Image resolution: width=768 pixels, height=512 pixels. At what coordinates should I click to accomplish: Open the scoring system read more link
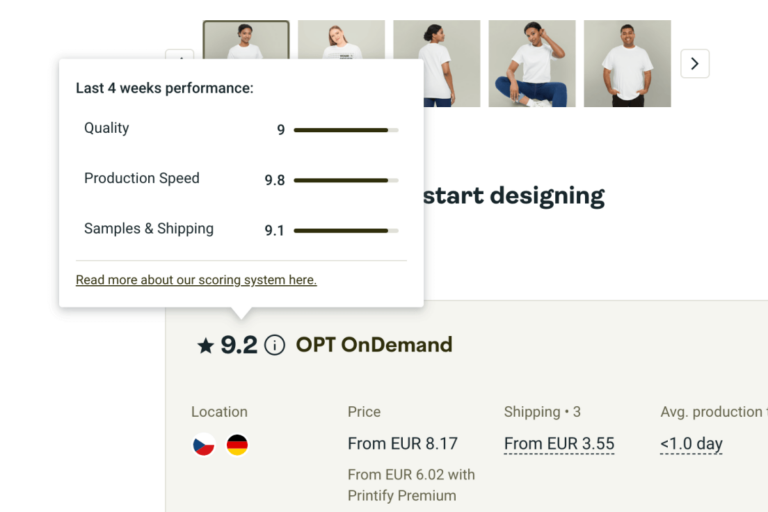(x=196, y=280)
